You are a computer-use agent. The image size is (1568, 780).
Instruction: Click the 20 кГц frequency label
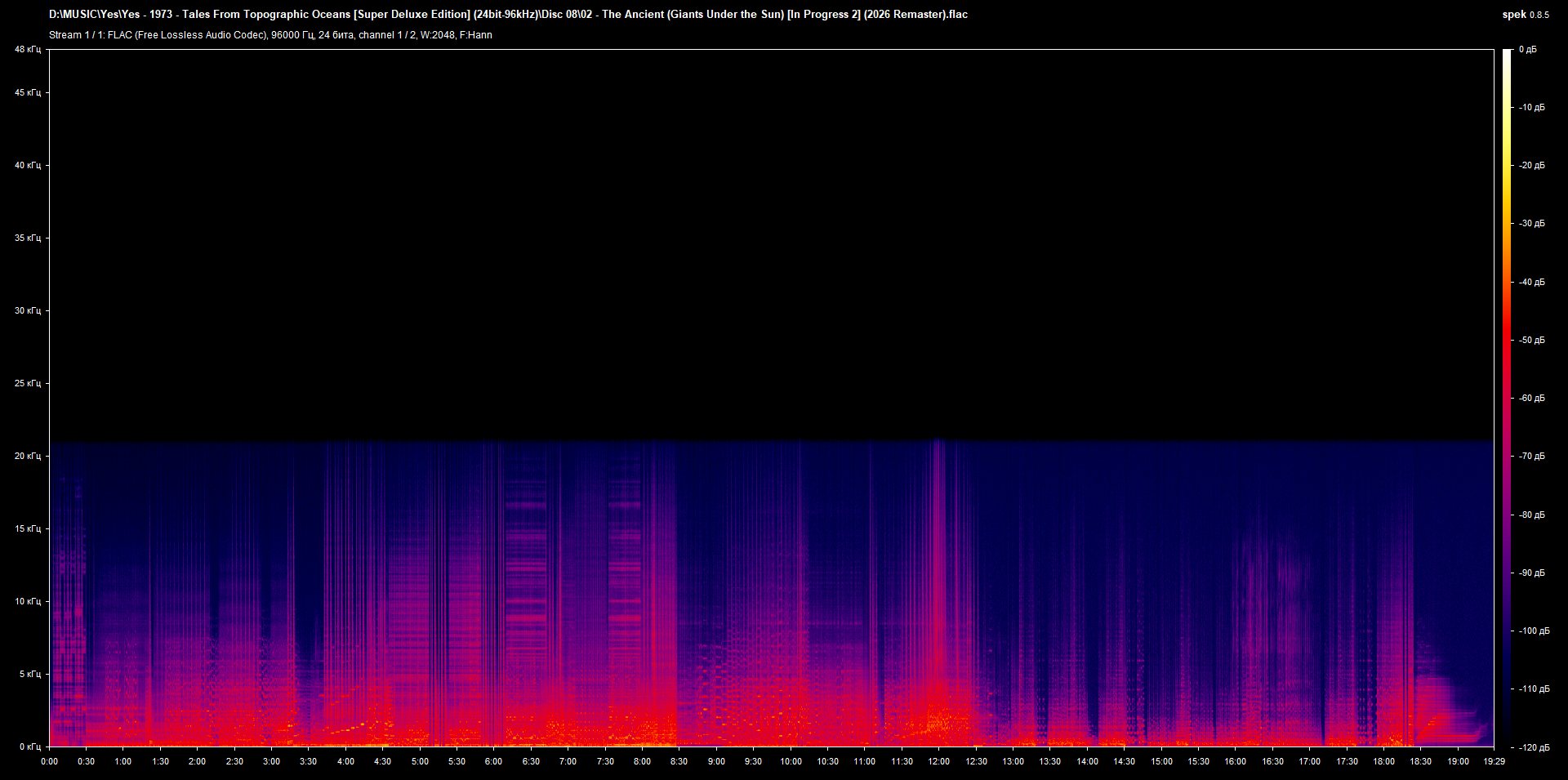(28, 456)
